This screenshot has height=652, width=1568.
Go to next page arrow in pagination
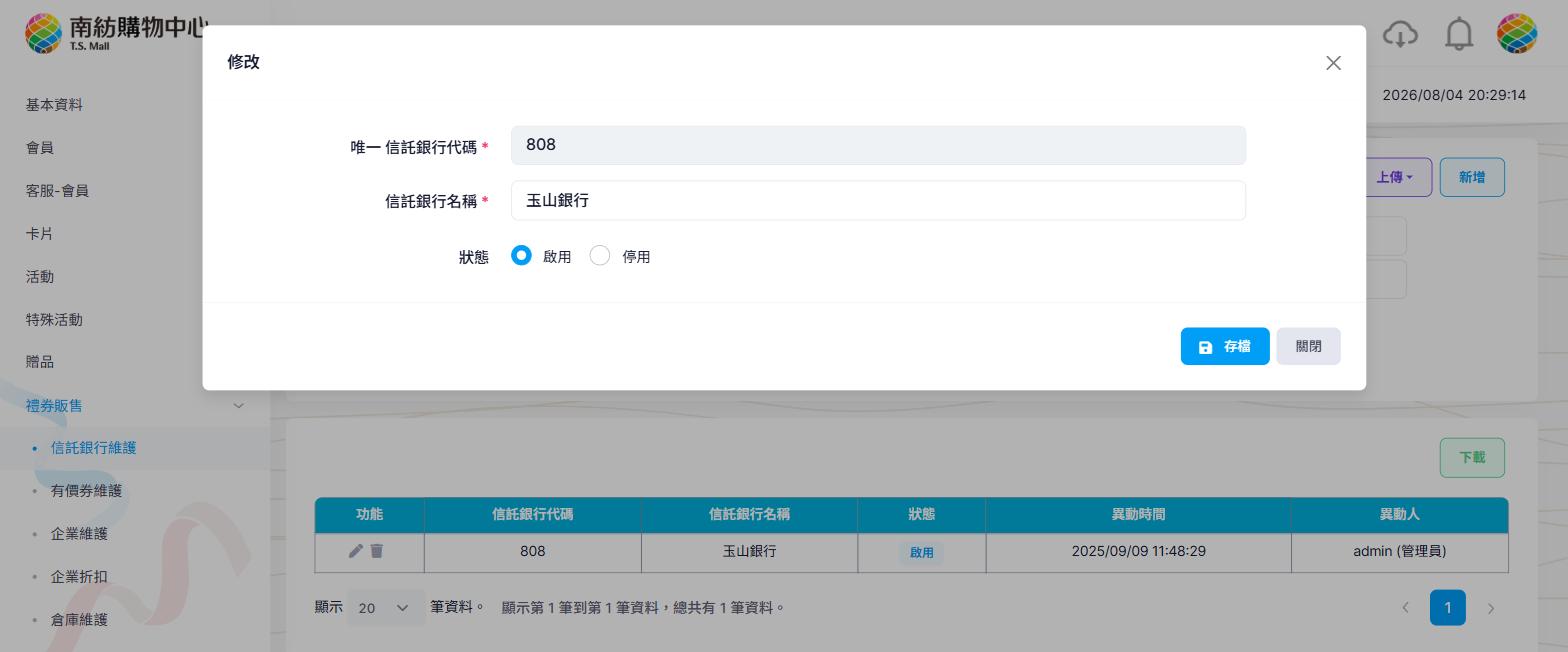tap(1490, 608)
